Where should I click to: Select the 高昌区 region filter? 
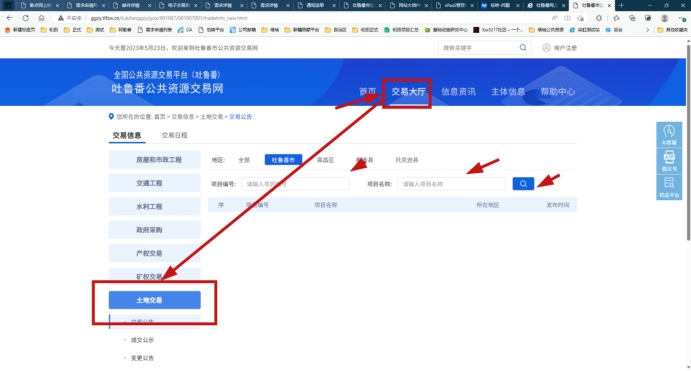tap(325, 160)
